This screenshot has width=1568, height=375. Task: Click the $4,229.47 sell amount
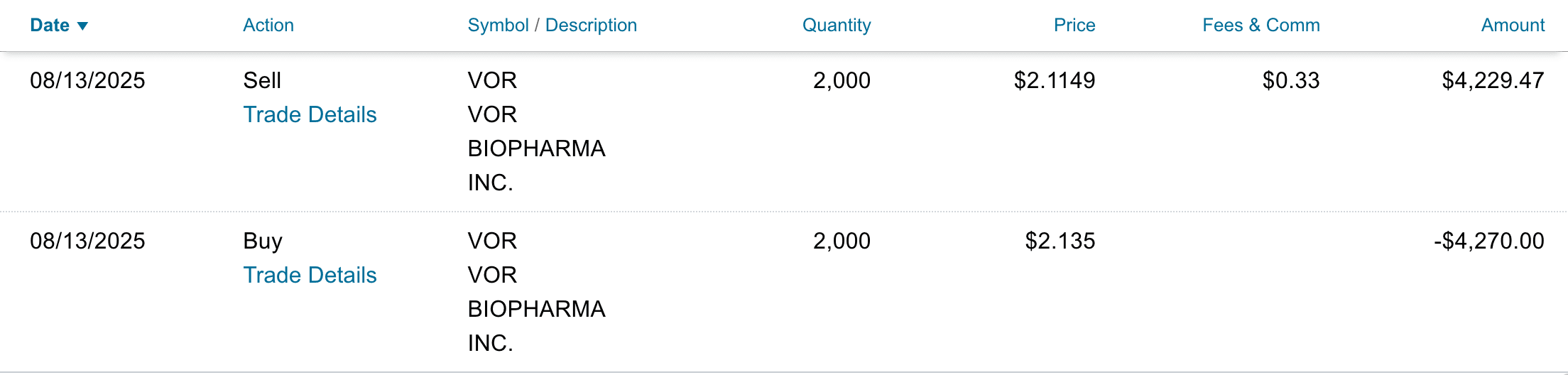click(1493, 80)
